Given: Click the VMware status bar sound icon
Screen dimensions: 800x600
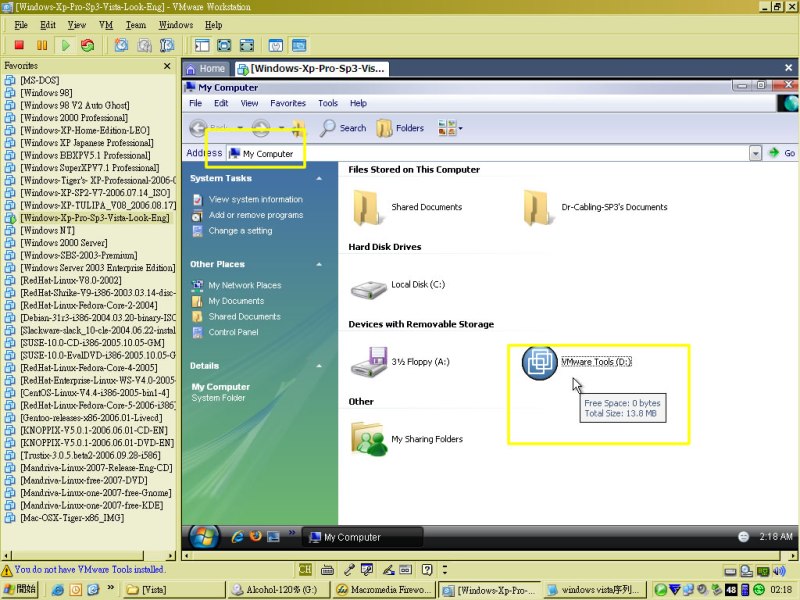Looking at the screenshot, I should point(779,571).
